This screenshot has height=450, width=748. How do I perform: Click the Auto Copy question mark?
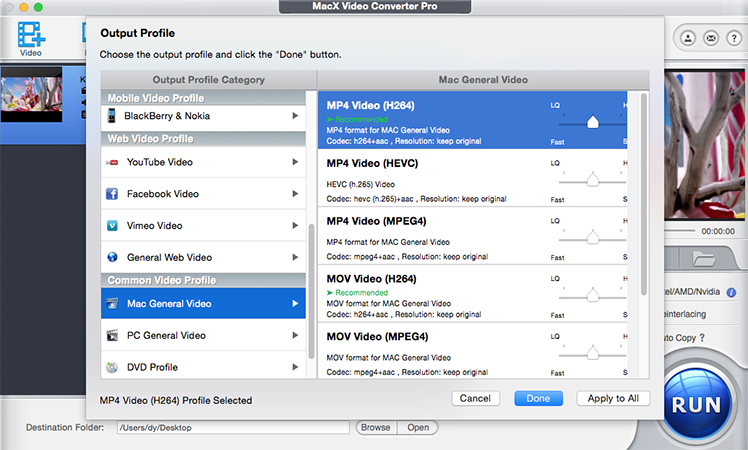(702, 338)
